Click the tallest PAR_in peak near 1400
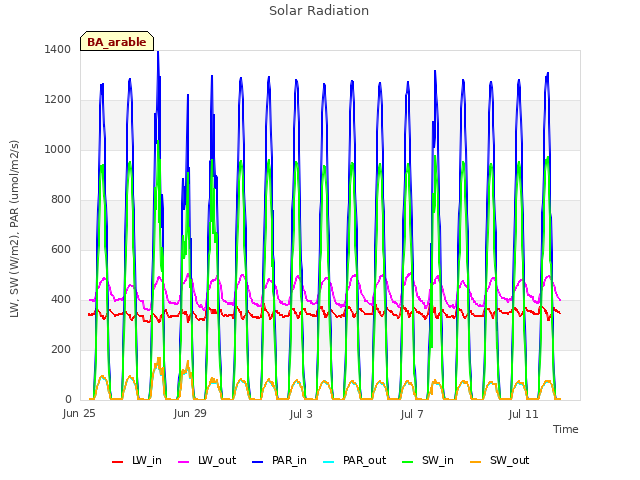Image resolution: width=640 pixels, height=480 pixels. pos(158,52)
